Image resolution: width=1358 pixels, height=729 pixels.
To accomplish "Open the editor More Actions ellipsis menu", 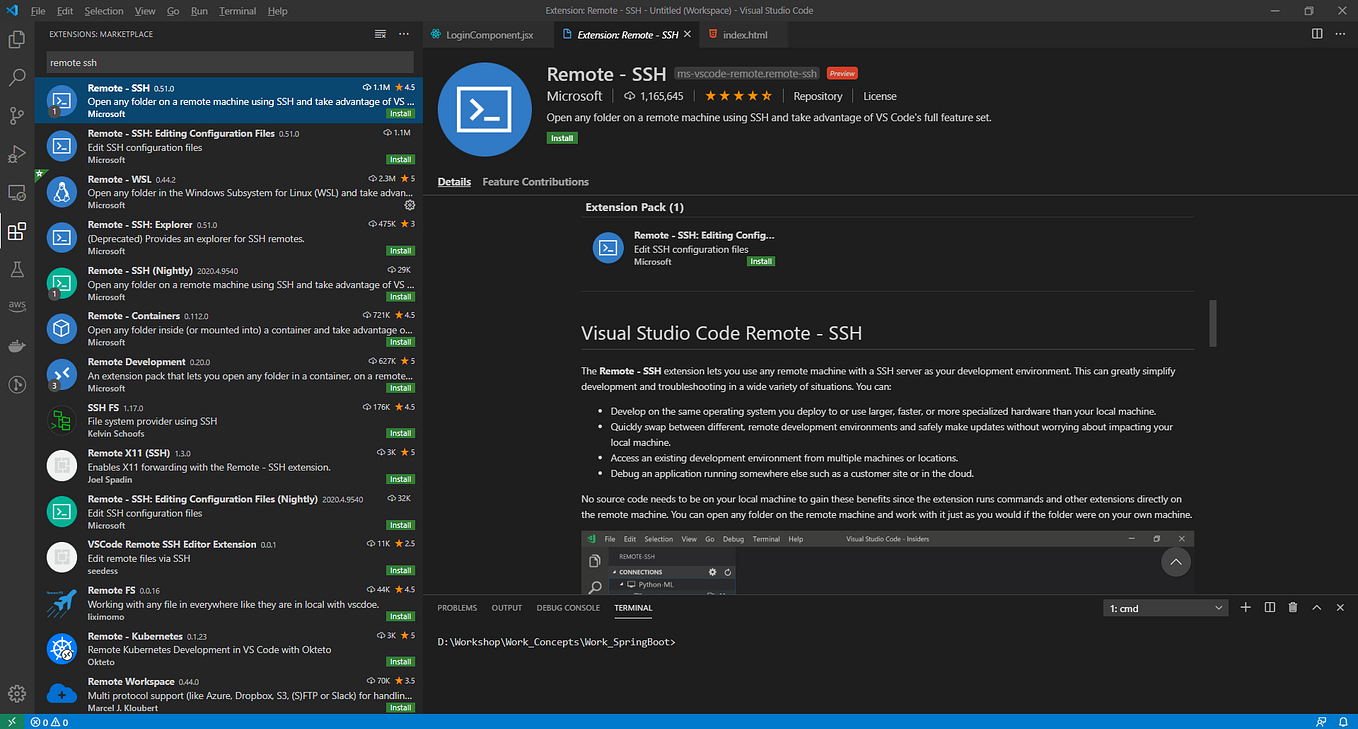I will click(1341, 33).
